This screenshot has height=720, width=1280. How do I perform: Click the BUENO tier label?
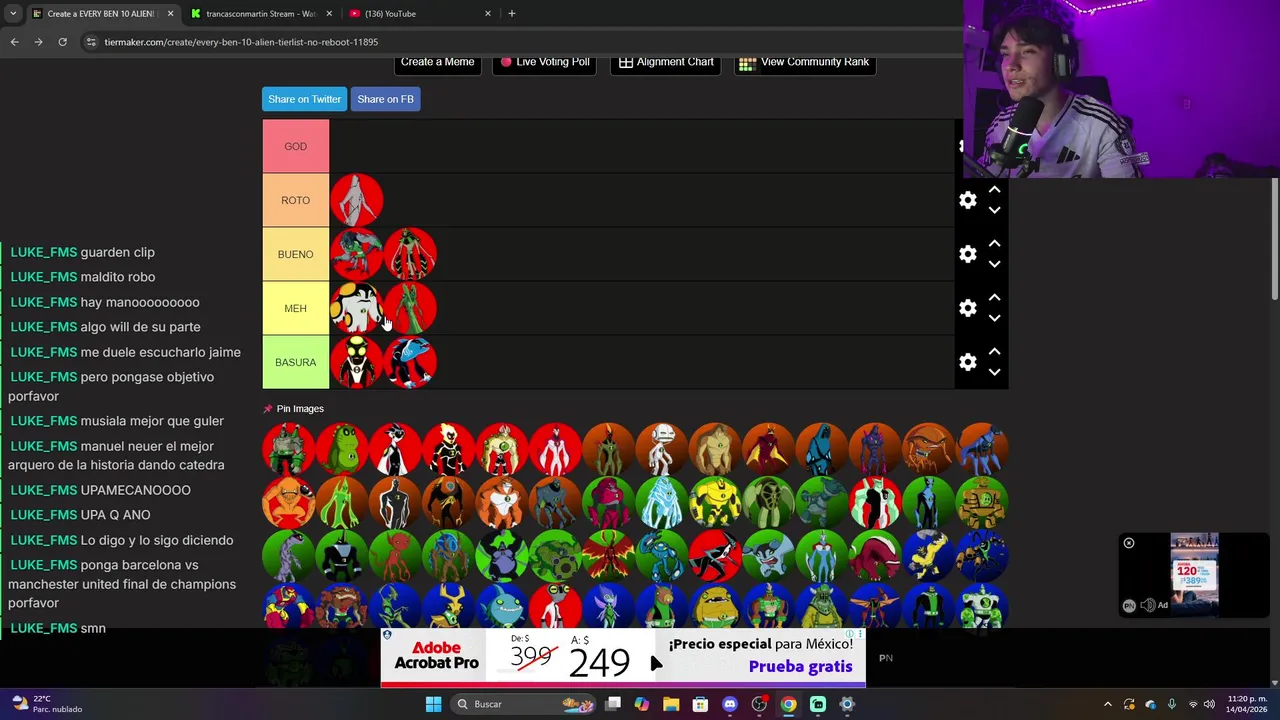click(x=295, y=254)
